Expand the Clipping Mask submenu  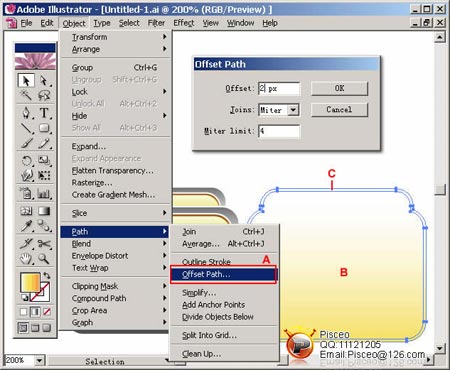[x=116, y=286]
